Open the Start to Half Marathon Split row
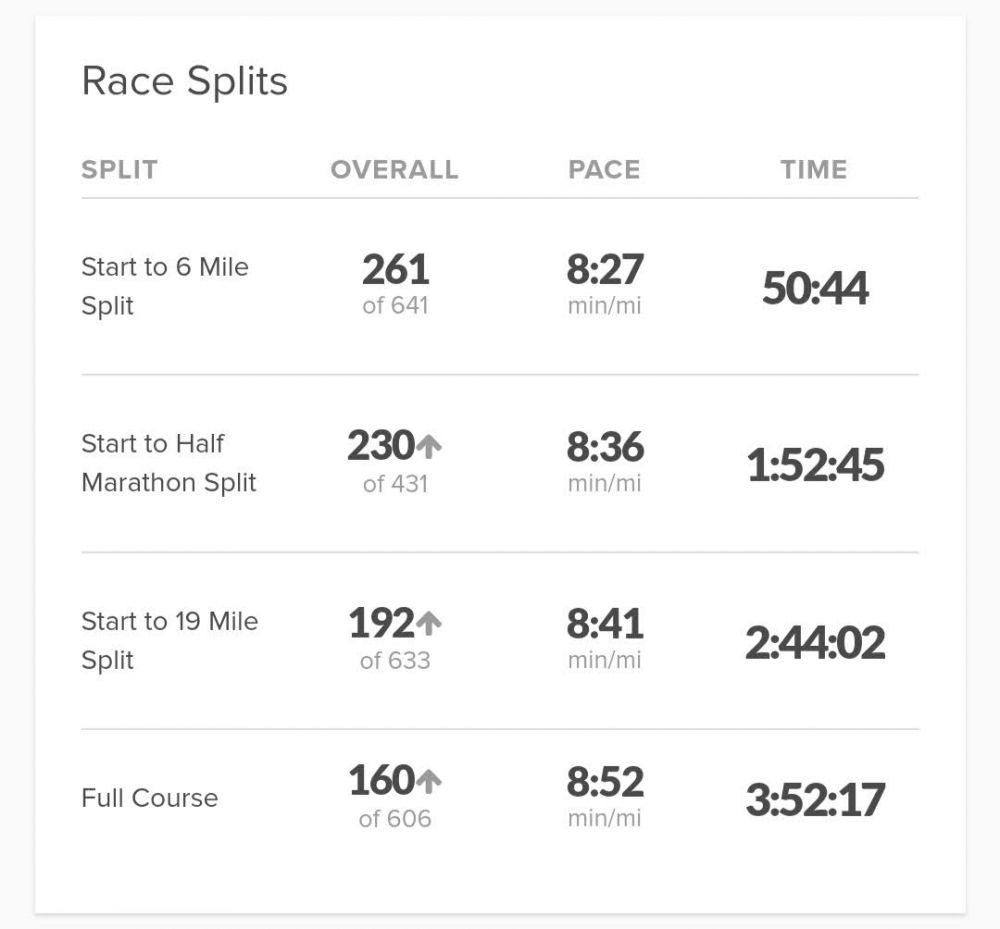Screen dimensions: 1000x929 click(168, 463)
